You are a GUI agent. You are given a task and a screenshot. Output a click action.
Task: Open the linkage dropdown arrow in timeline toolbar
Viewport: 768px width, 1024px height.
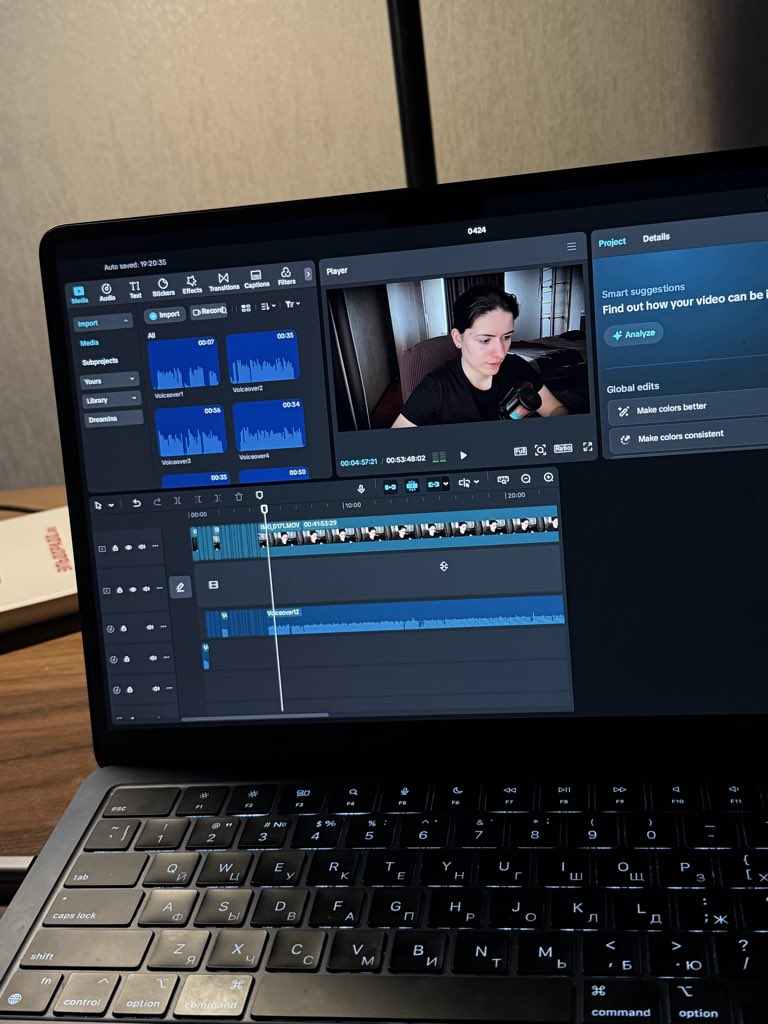pos(445,483)
